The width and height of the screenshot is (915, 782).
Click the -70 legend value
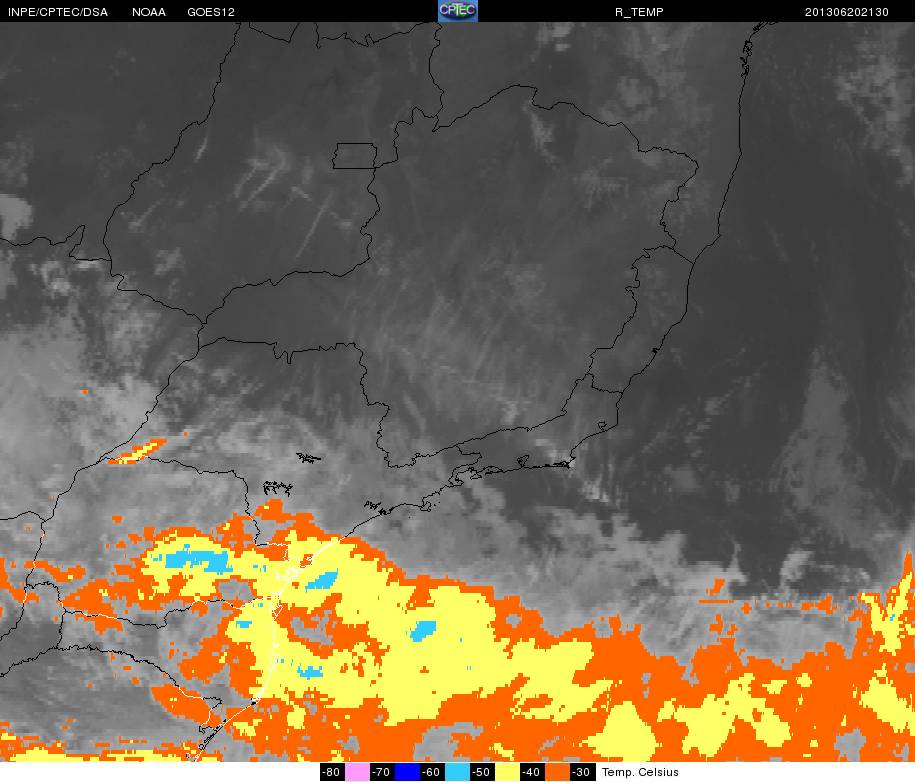[x=382, y=772]
